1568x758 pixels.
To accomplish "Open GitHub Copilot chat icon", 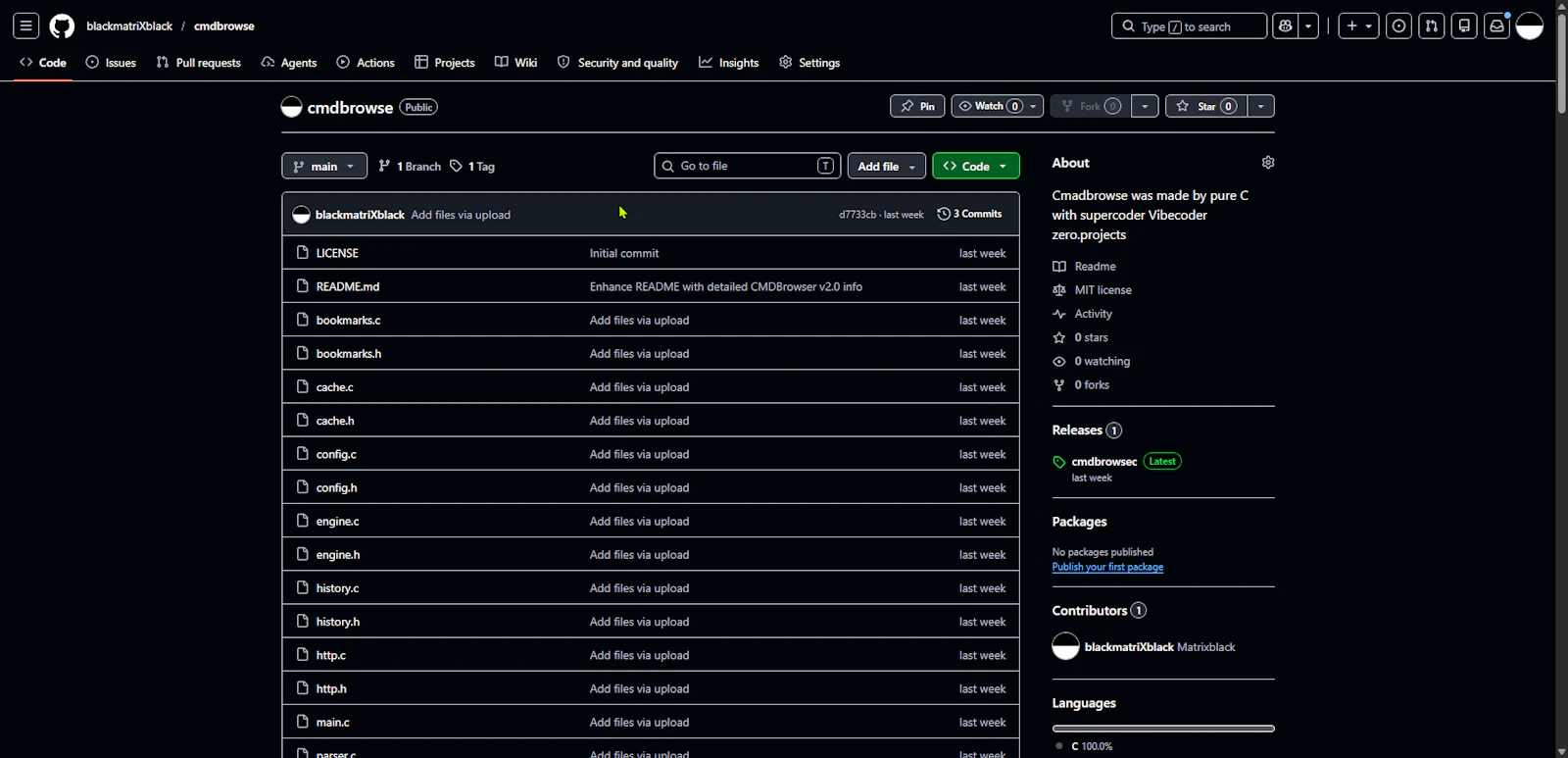I will [x=1285, y=26].
